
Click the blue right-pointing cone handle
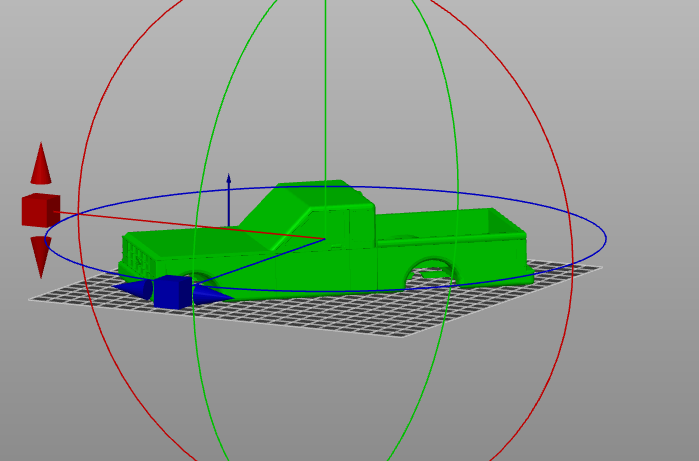click(x=212, y=293)
